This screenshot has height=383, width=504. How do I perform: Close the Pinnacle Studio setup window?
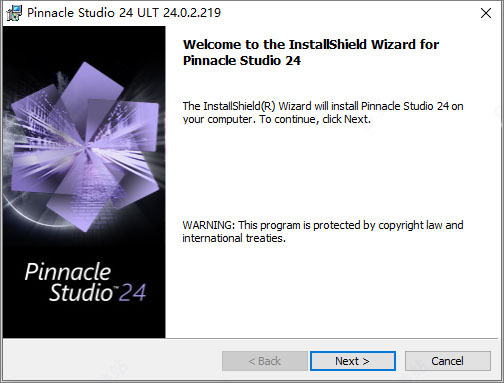pos(486,13)
